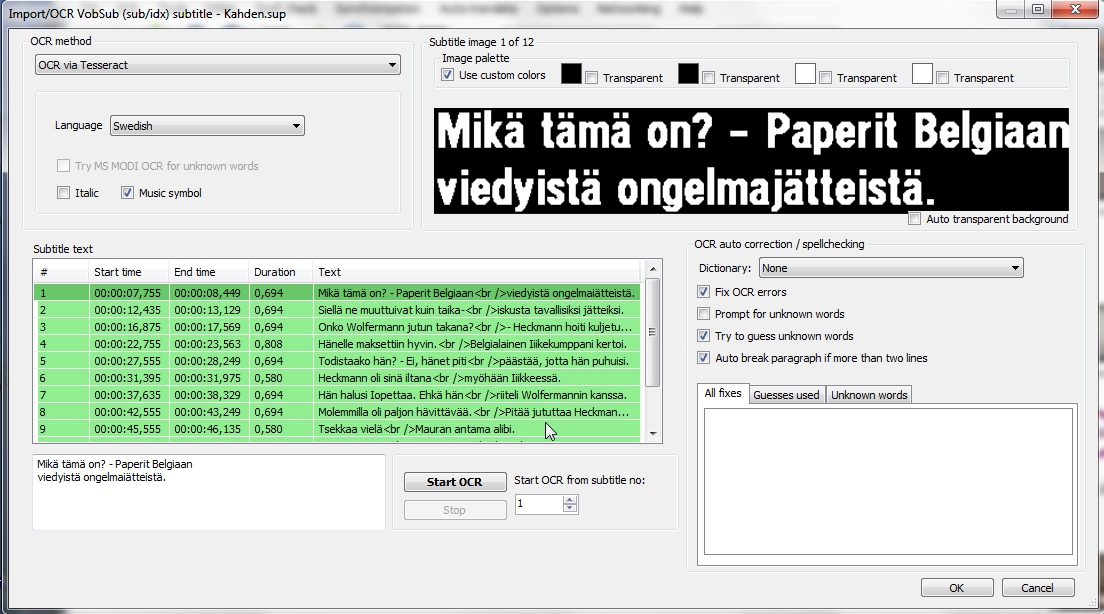Select row 2 'Siellä ne muuttuivat kuin taika'
Screen dimensions: 1104x614
click(337, 310)
